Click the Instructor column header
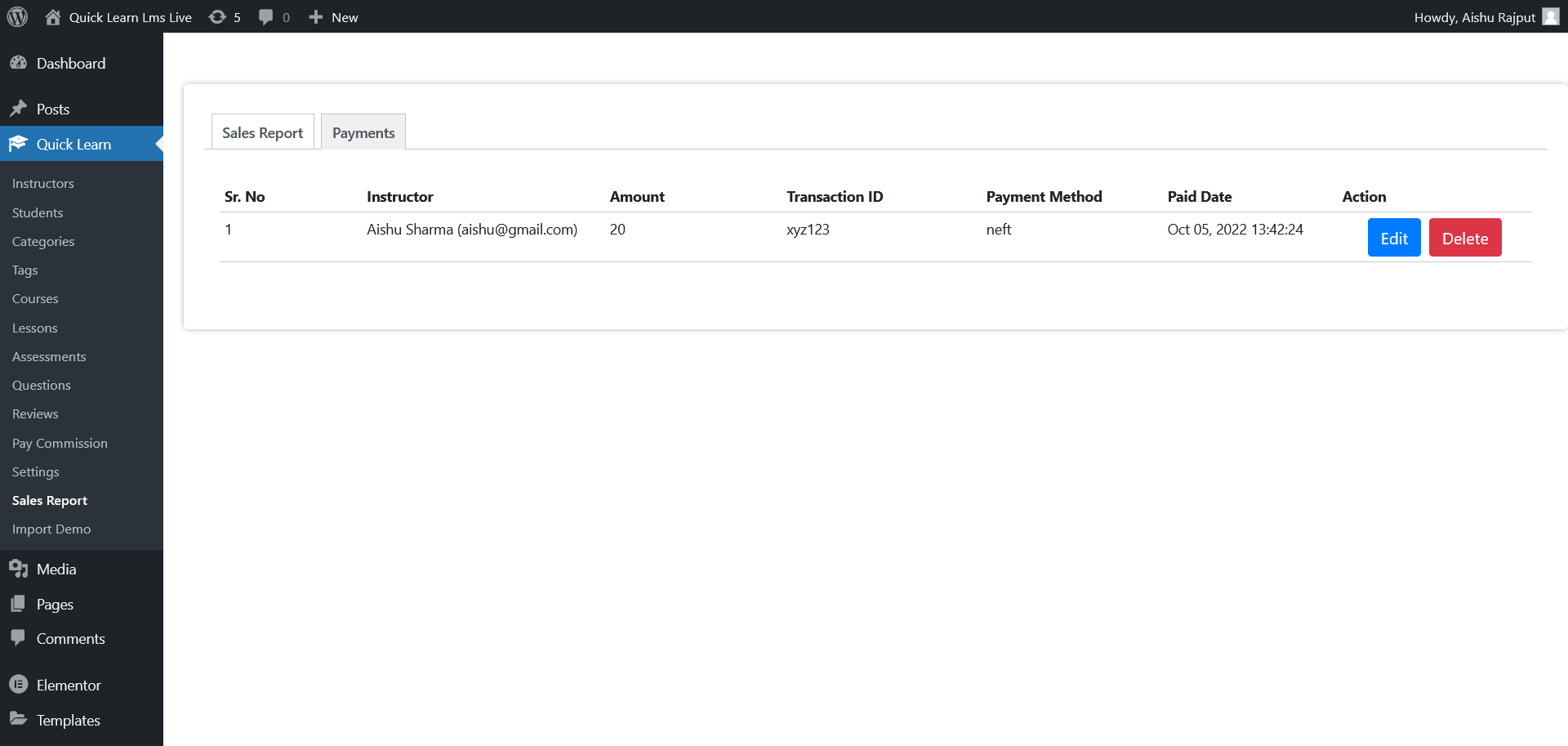Screen dimensions: 1568x746 click(400, 196)
